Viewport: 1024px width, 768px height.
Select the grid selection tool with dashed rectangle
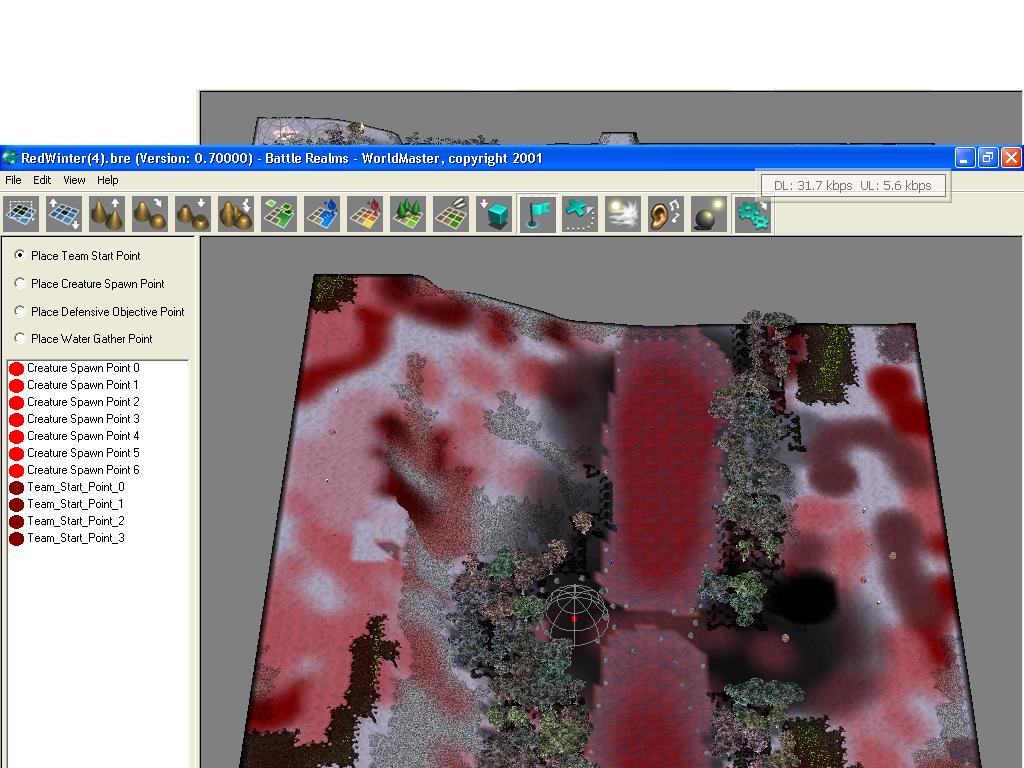(21, 214)
